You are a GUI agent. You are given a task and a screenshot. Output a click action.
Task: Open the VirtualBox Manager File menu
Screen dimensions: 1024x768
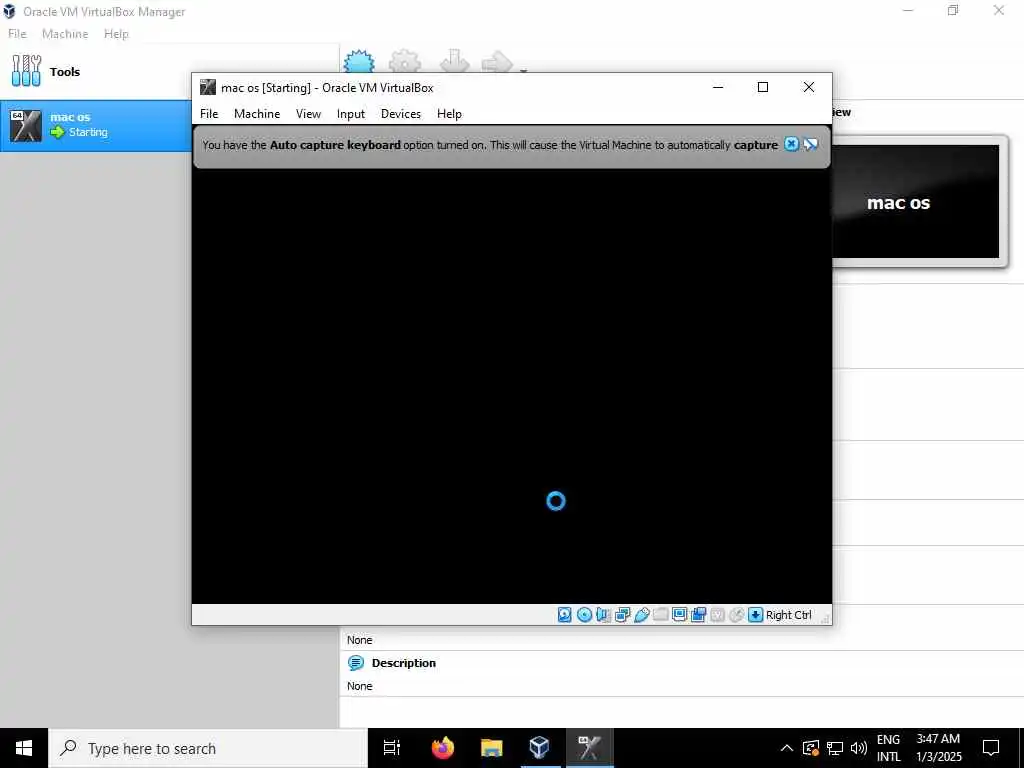[17, 34]
